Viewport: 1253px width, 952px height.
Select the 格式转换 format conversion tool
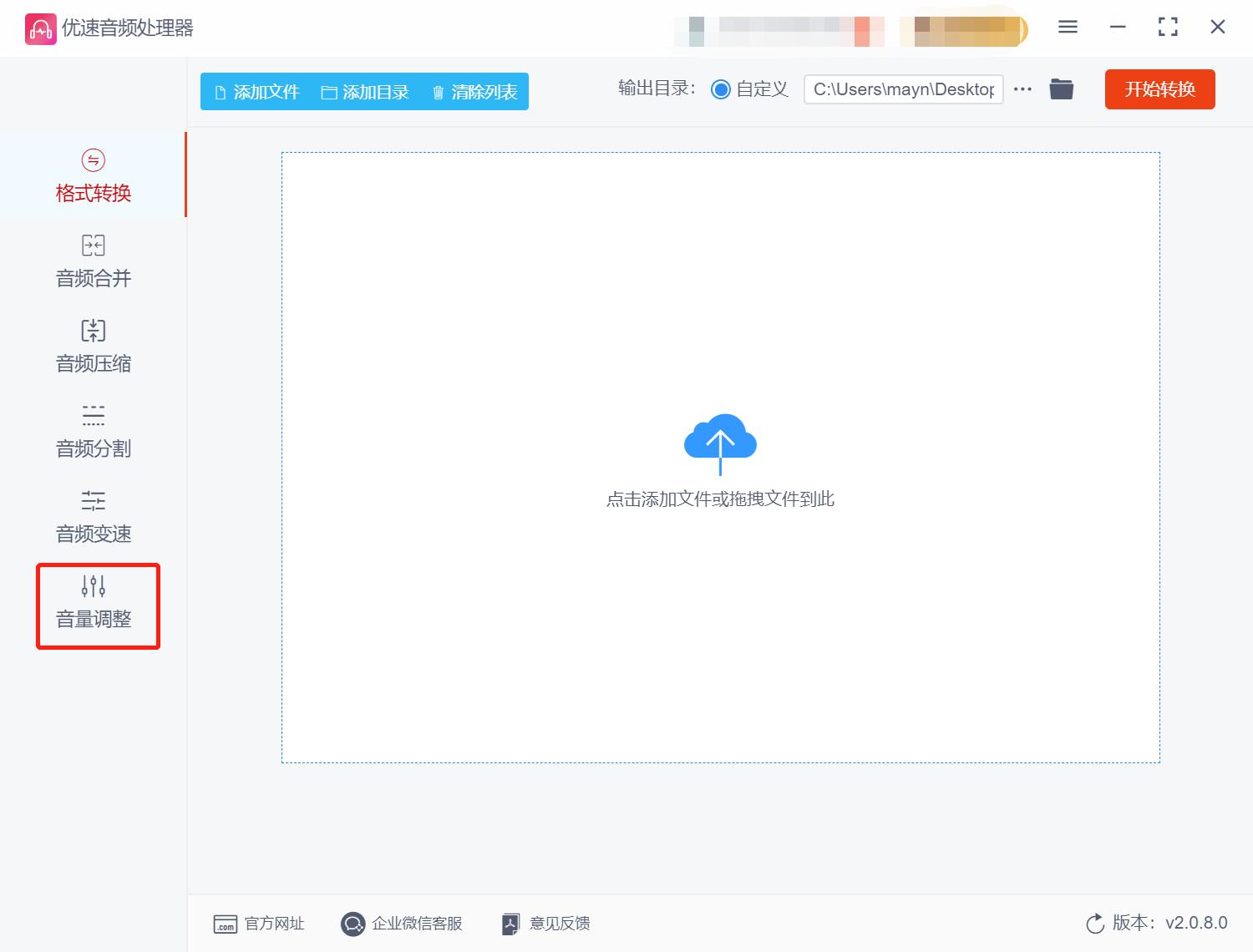pos(92,175)
